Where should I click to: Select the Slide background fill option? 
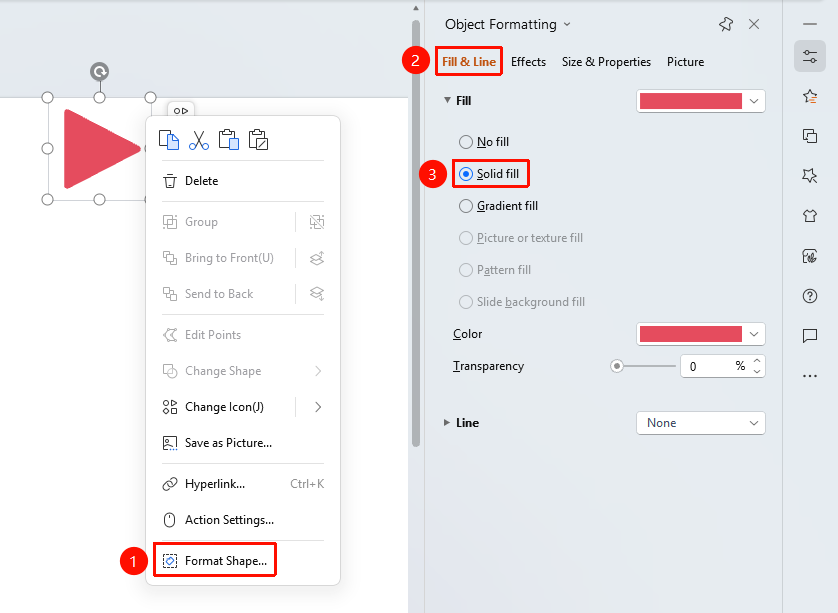click(x=522, y=302)
